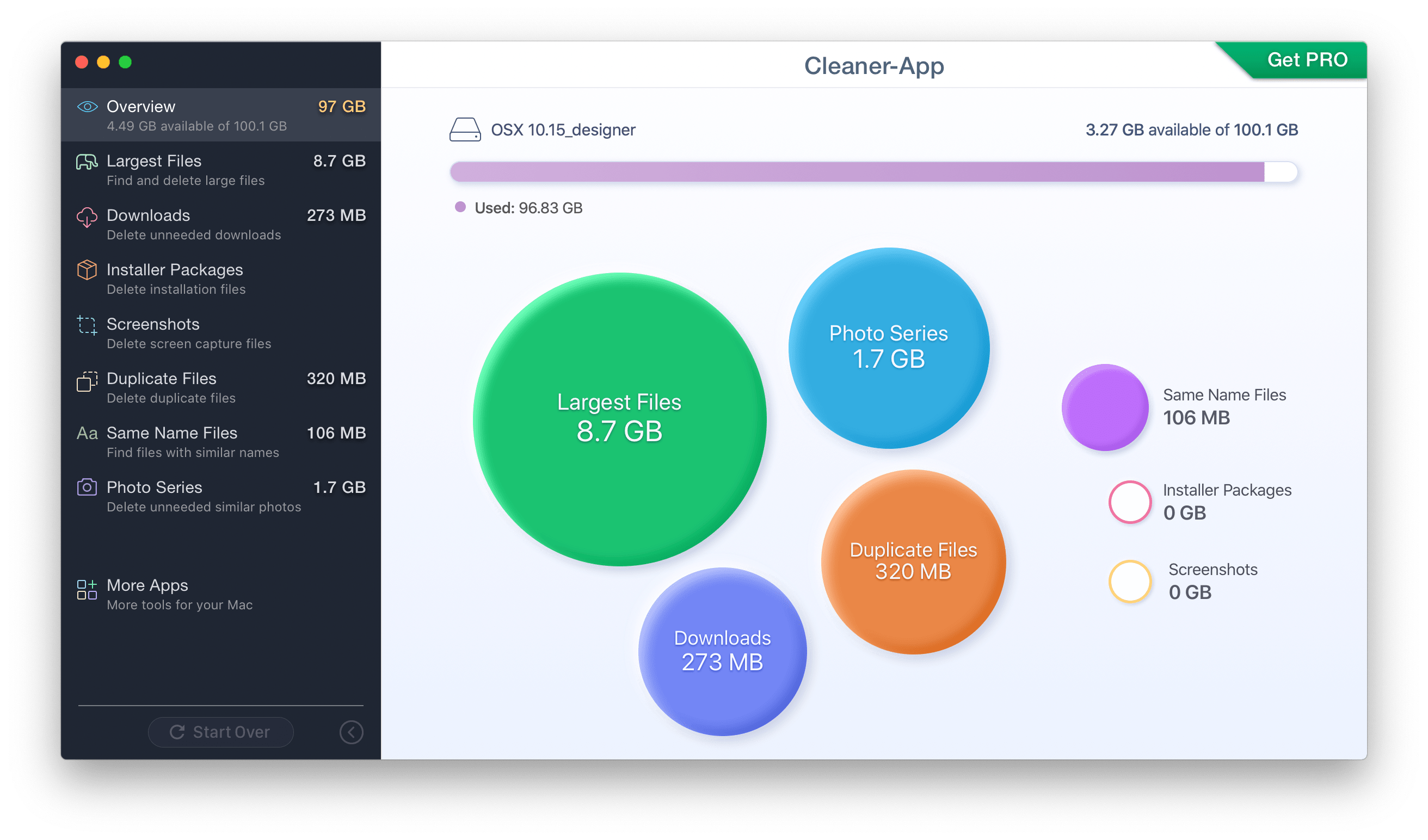Click 'Same Name Files 106 MB' label at right
Image resolution: width=1428 pixels, height=840 pixels.
[x=1224, y=406]
